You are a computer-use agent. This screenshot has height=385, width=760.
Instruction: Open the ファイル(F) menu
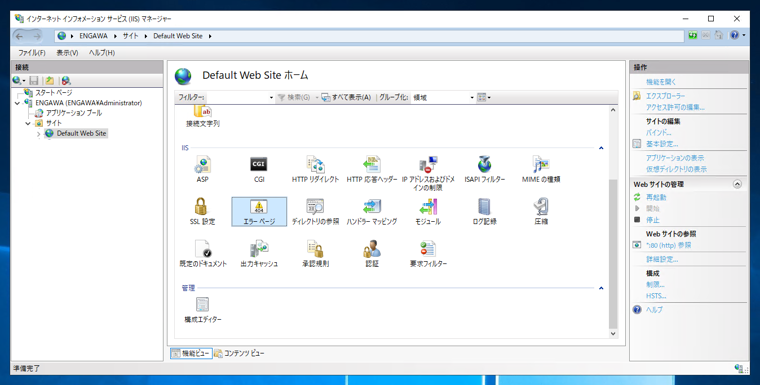(32, 53)
